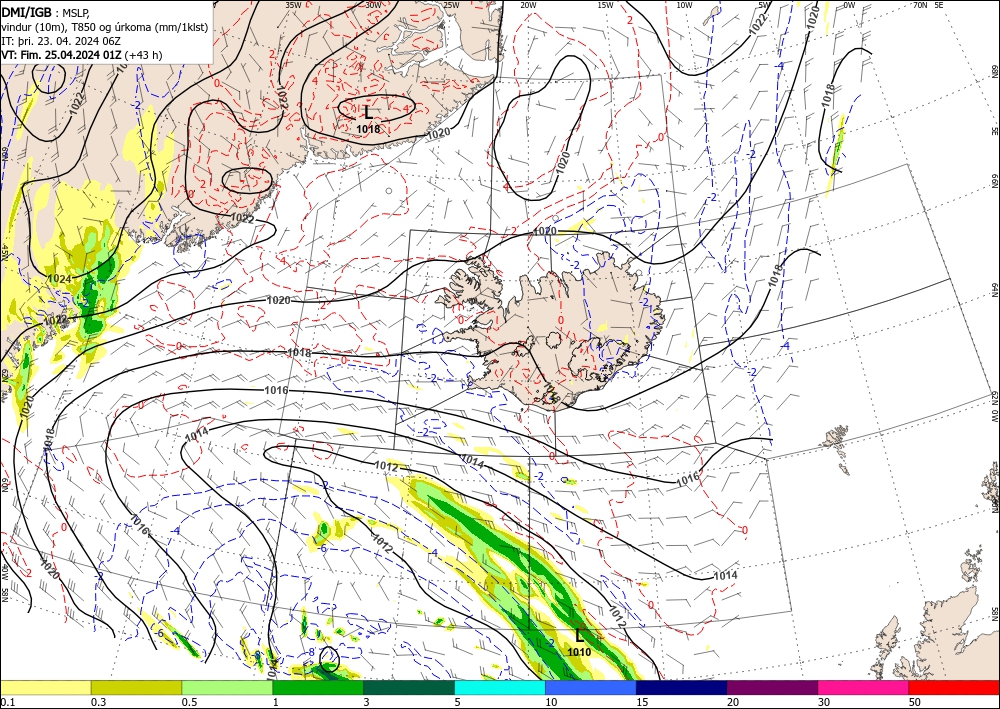Image resolution: width=1000 pixels, height=709 pixels.
Task: Pick the cyan 5–10 legend color band
Action: tap(500, 687)
